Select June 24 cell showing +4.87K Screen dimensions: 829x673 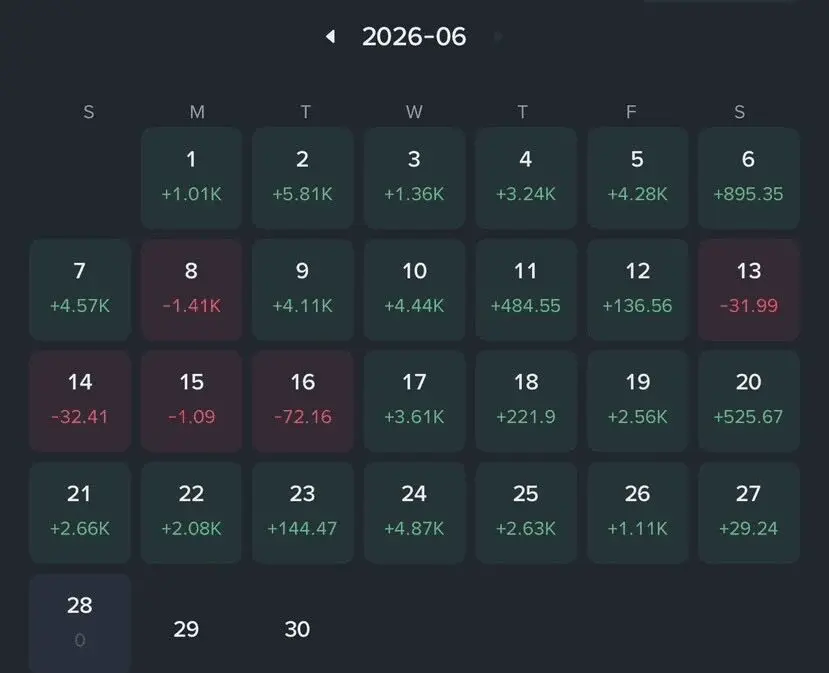[x=414, y=513]
